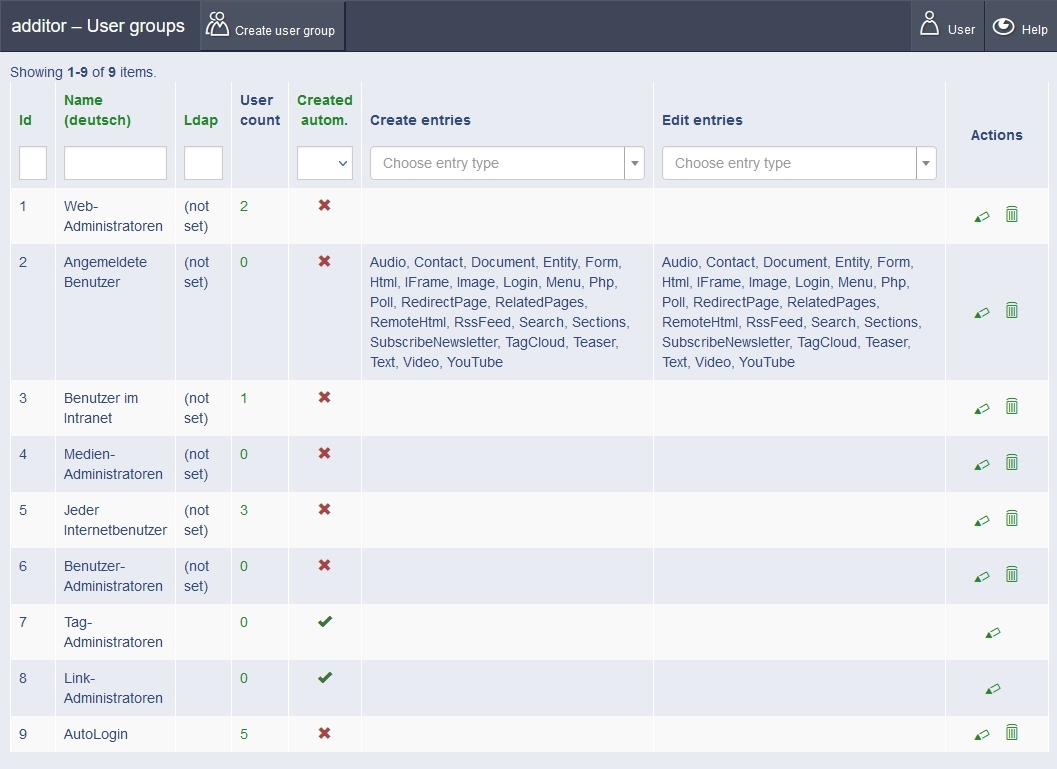Open the Created autom. filter dropdown
The height and width of the screenshot is (769, 1057).
(324, 163)
